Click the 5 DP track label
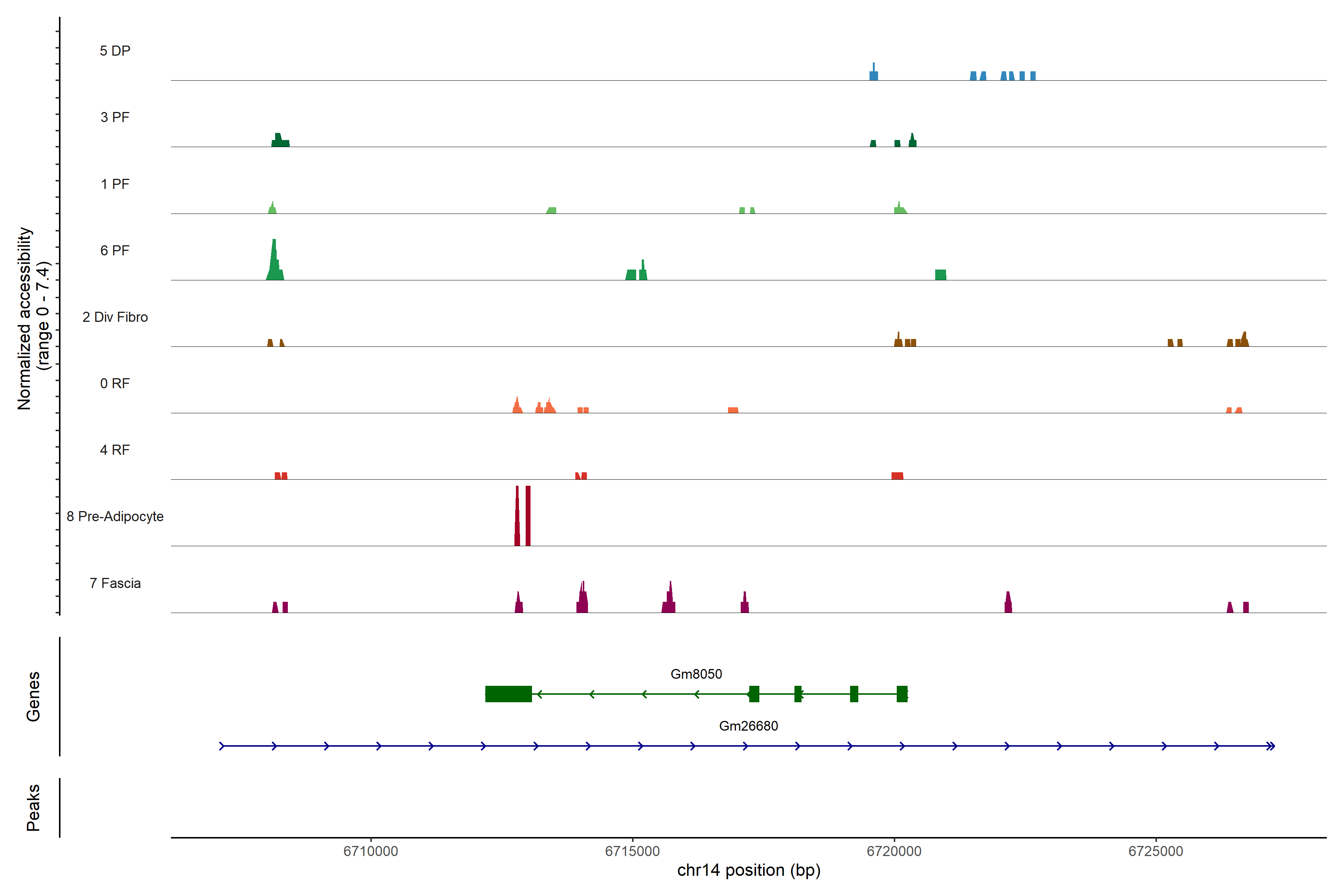 115,51
